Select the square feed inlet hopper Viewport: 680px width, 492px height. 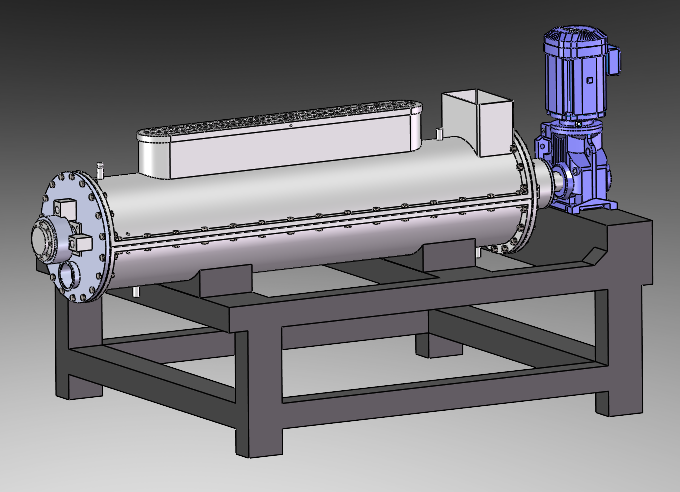pos(476,120)
